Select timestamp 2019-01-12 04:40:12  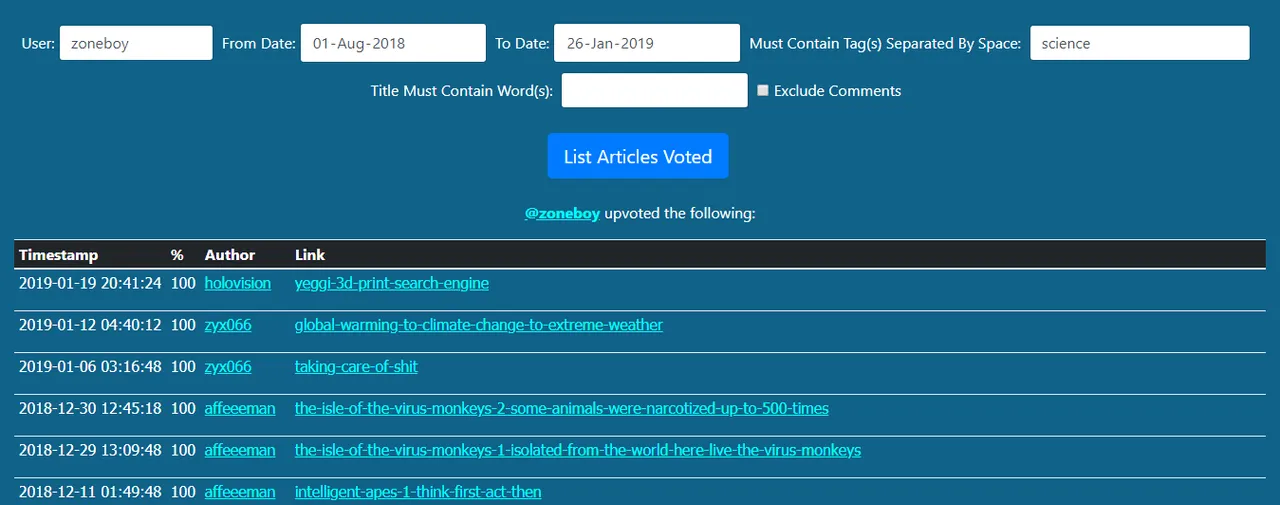pos(90,325)
